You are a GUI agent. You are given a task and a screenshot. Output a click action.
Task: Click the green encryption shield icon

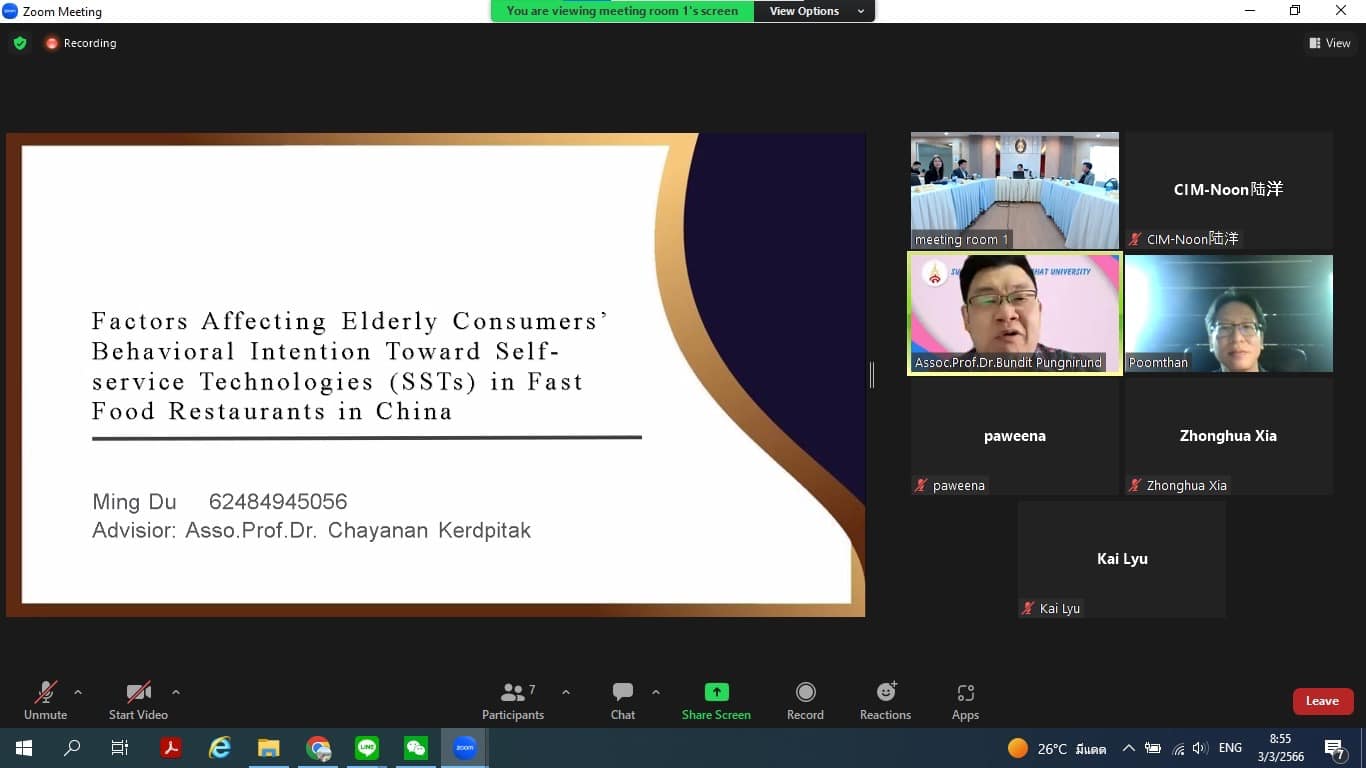(x=19, y=43)
